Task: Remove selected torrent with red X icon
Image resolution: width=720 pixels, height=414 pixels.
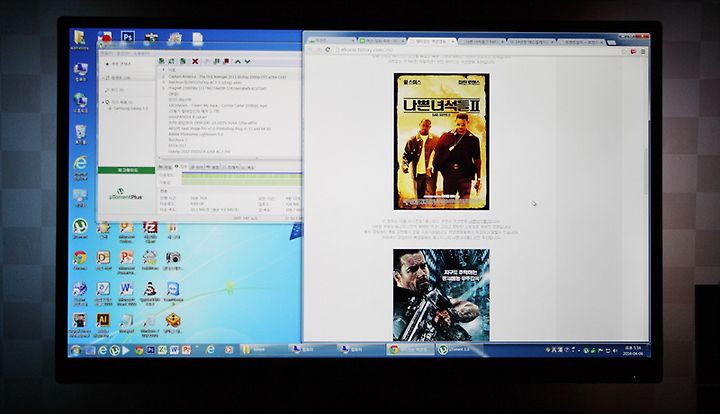Action: (195, 61)
